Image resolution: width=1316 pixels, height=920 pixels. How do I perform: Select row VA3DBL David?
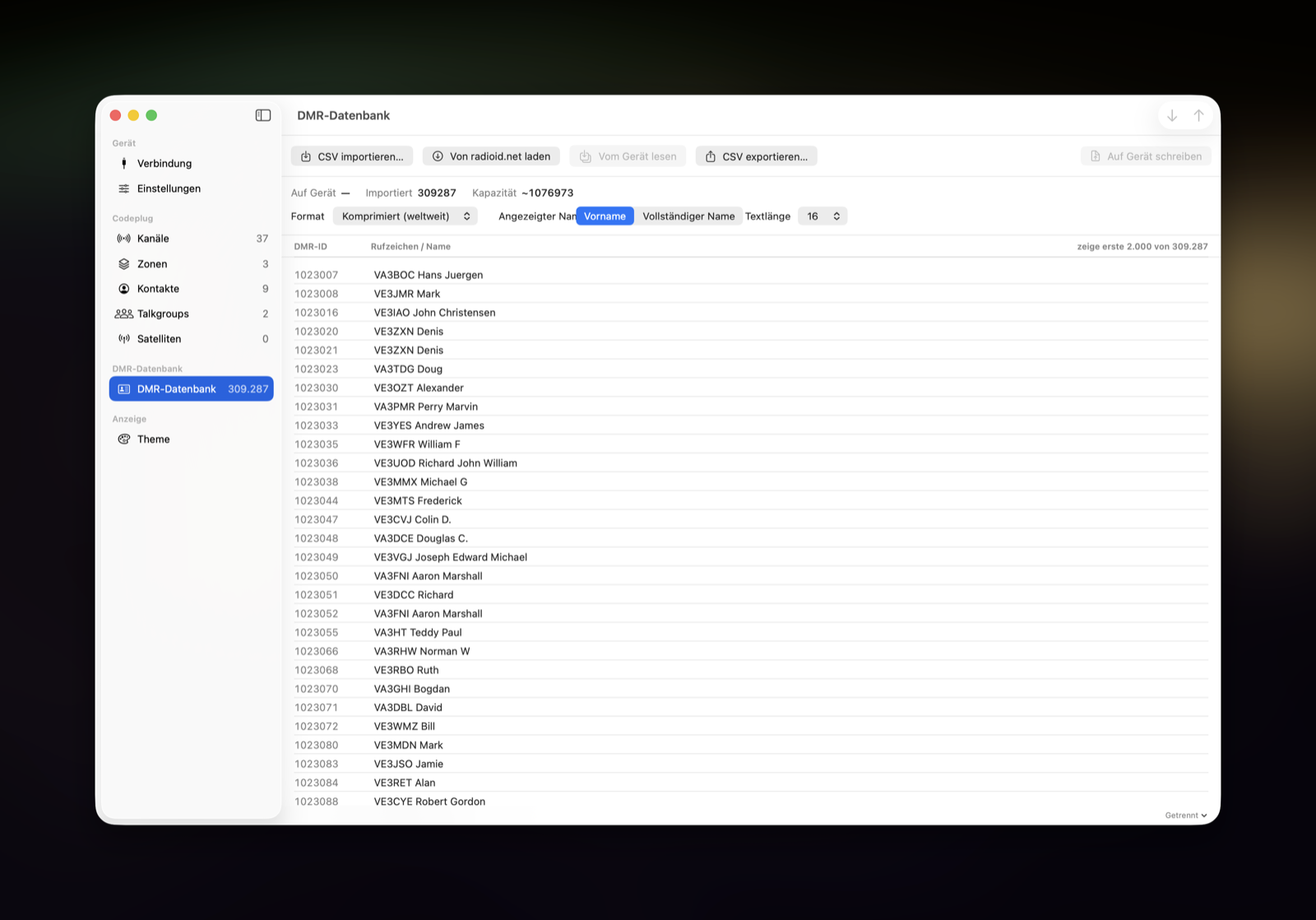(x=751, y=708)
